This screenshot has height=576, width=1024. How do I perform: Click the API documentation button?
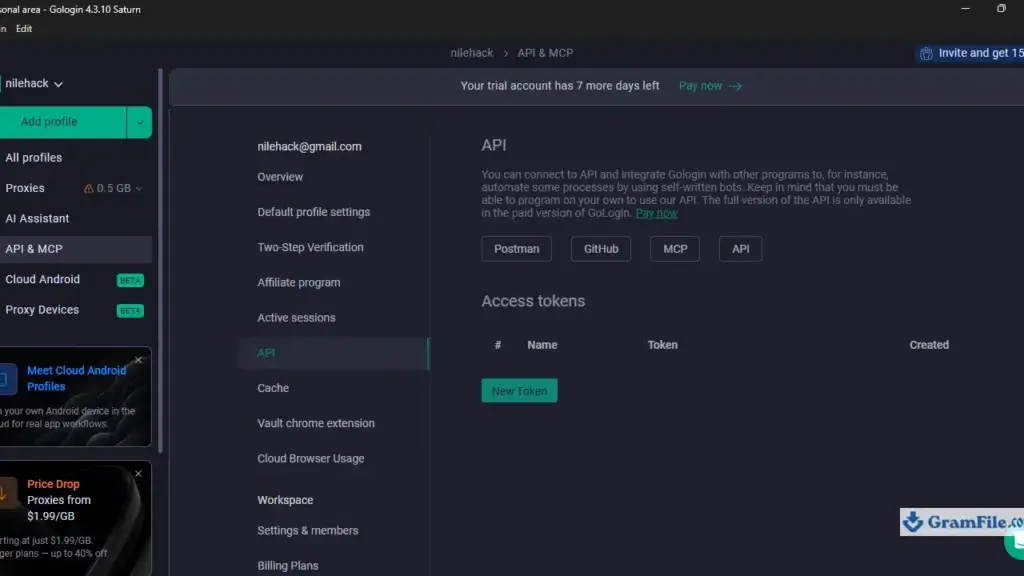point(741,249)
